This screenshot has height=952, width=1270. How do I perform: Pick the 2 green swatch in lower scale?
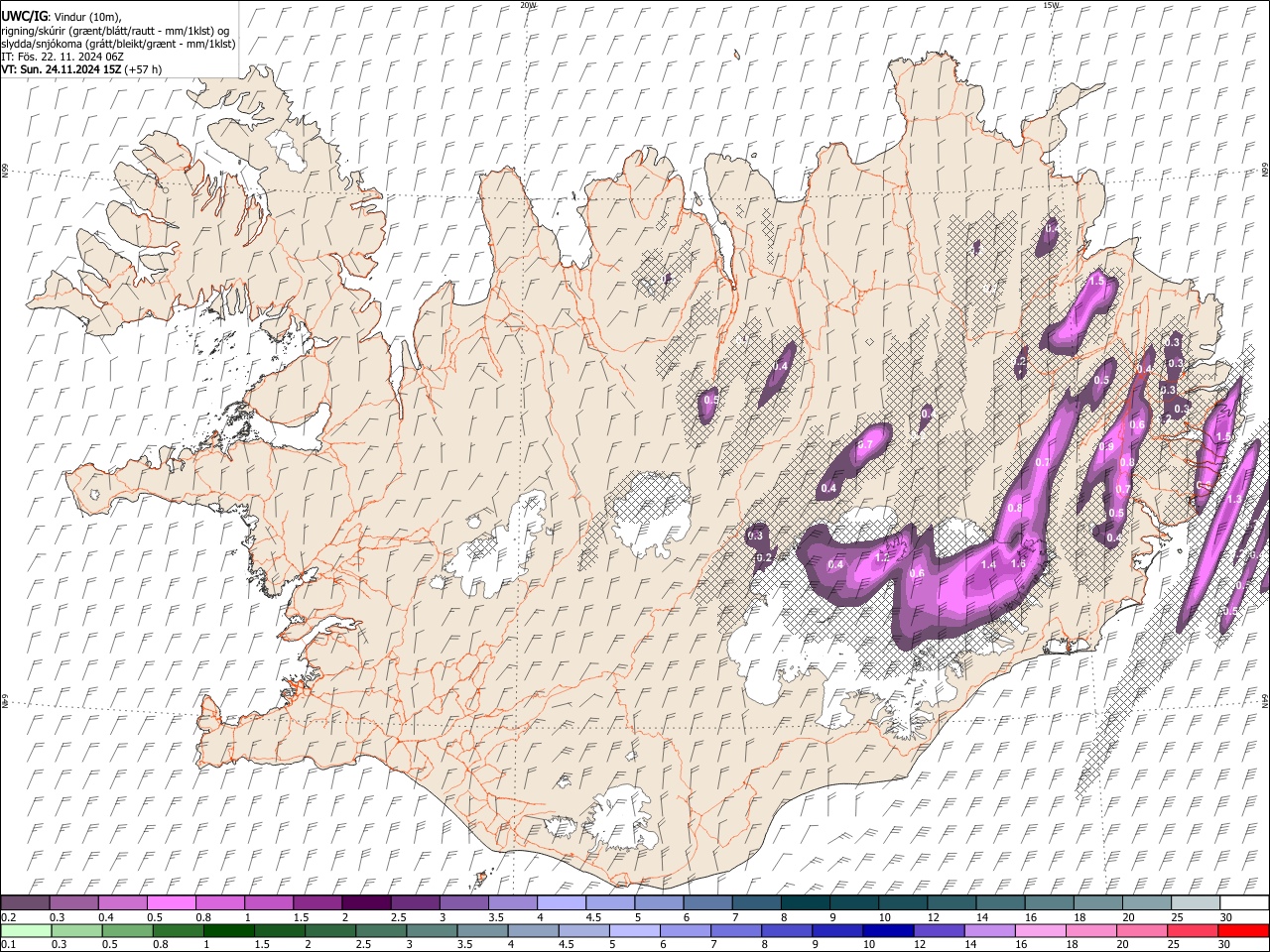point(330,930)
